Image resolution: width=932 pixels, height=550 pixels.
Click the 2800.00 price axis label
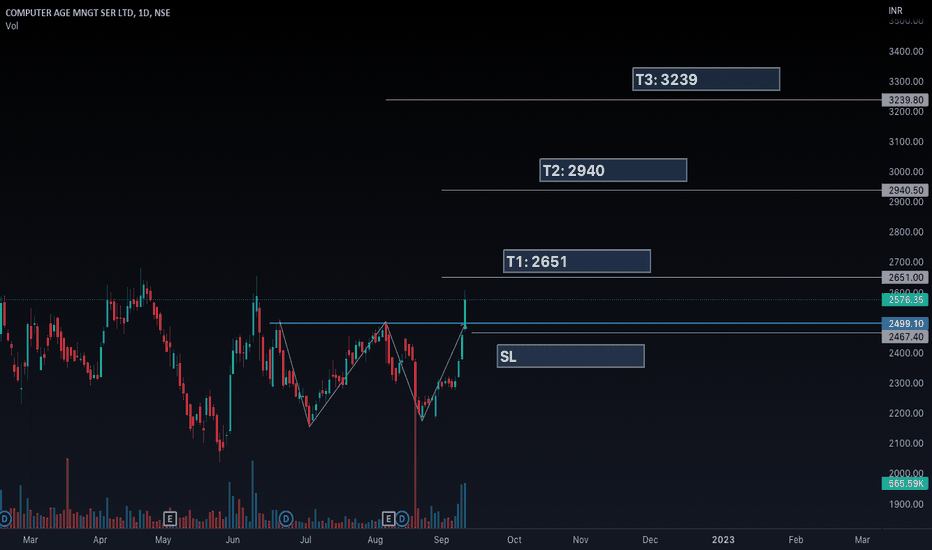(906, 232)
